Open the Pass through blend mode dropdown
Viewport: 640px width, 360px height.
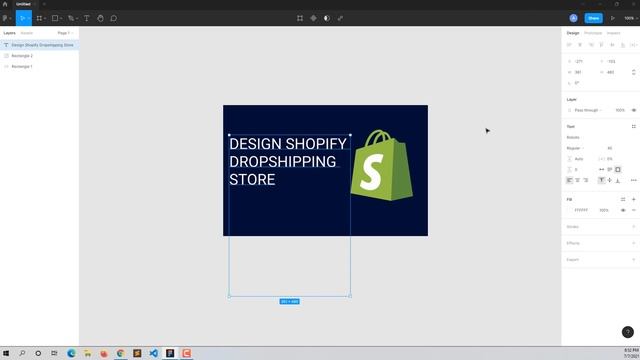tap(589, 110)
